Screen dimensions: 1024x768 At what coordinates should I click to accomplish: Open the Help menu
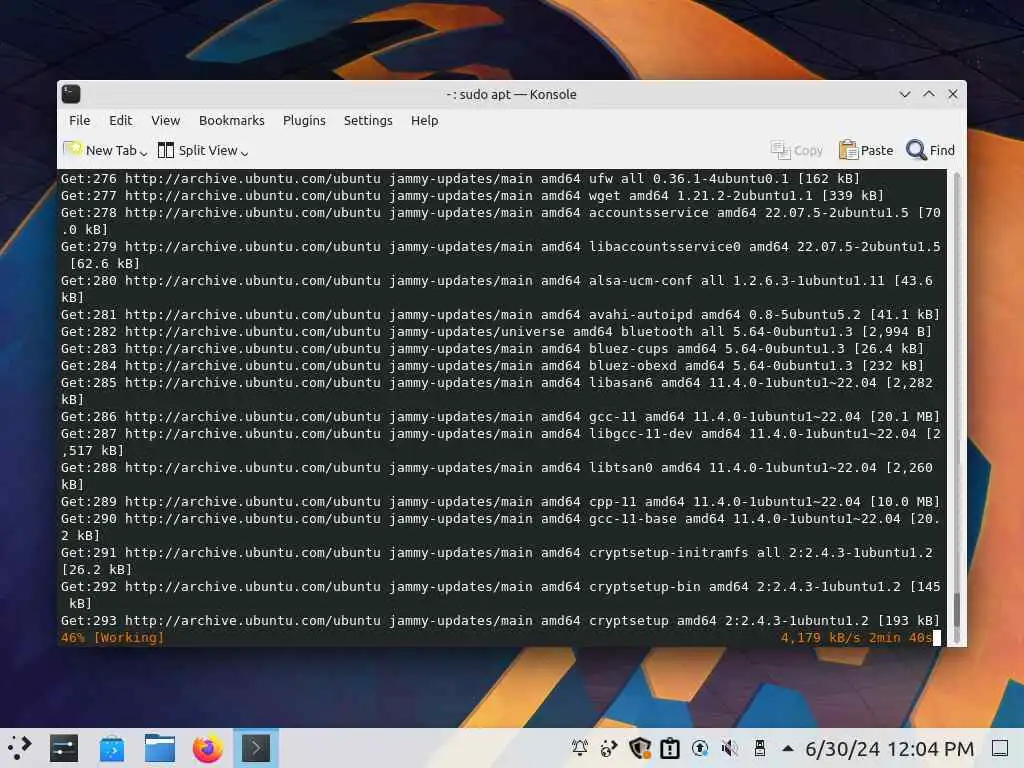tap(424, 120)
